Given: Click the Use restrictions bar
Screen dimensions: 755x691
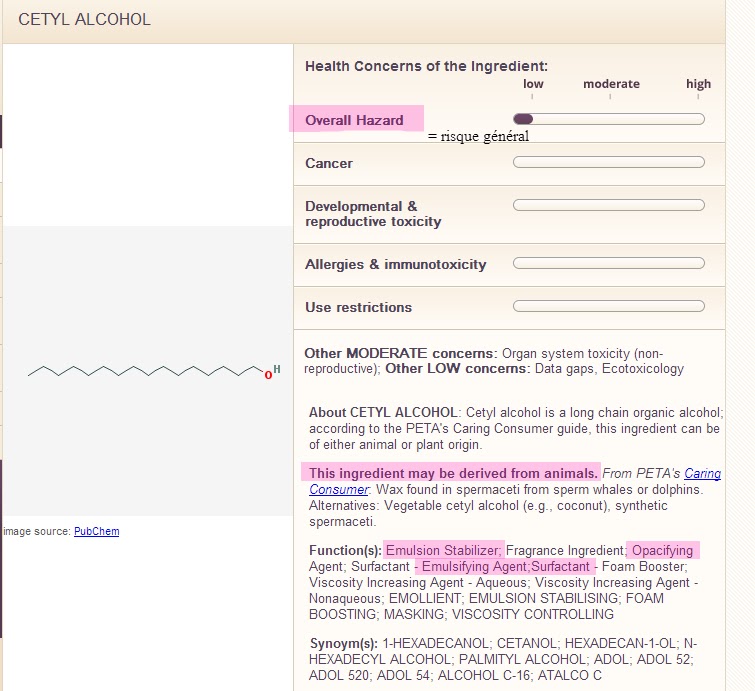Looking at the screenshot, I should coord(608,306).
